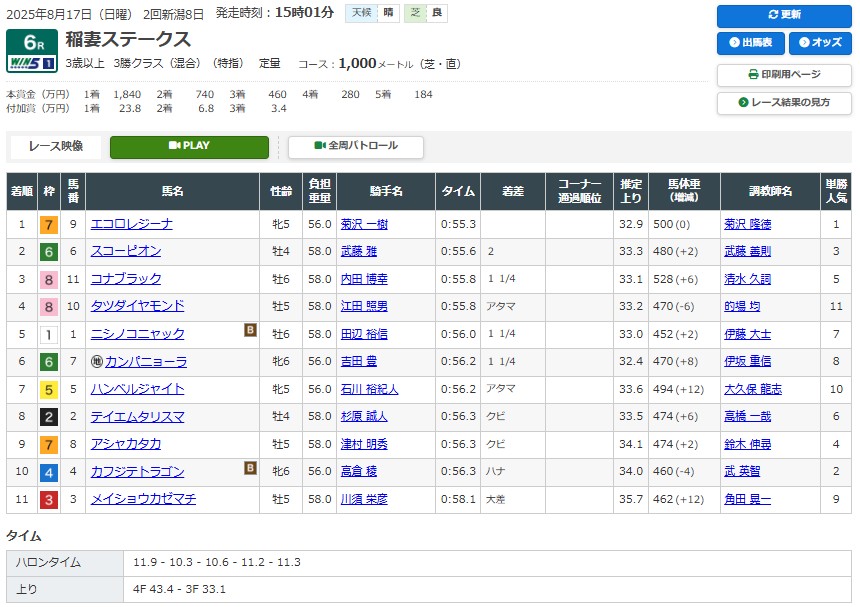Open the オッズ odds page
The width and height of the screenshot is (860, 607).
(820, 43)
